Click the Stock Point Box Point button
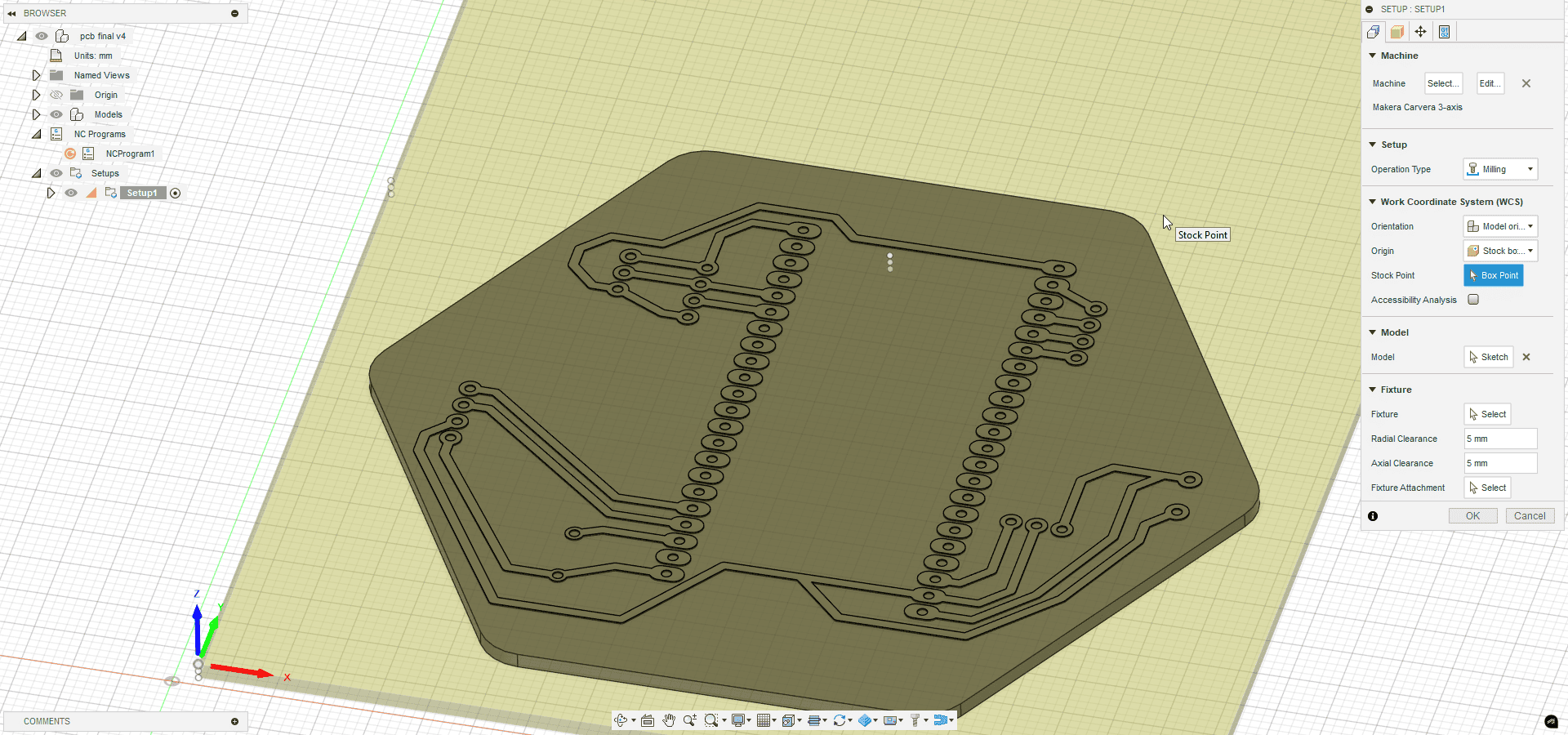 pos(1494,275)
